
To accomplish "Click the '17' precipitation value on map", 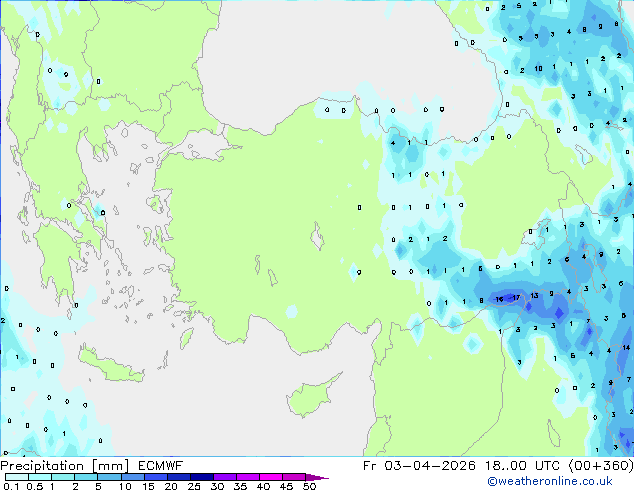I will click(516, 298).
